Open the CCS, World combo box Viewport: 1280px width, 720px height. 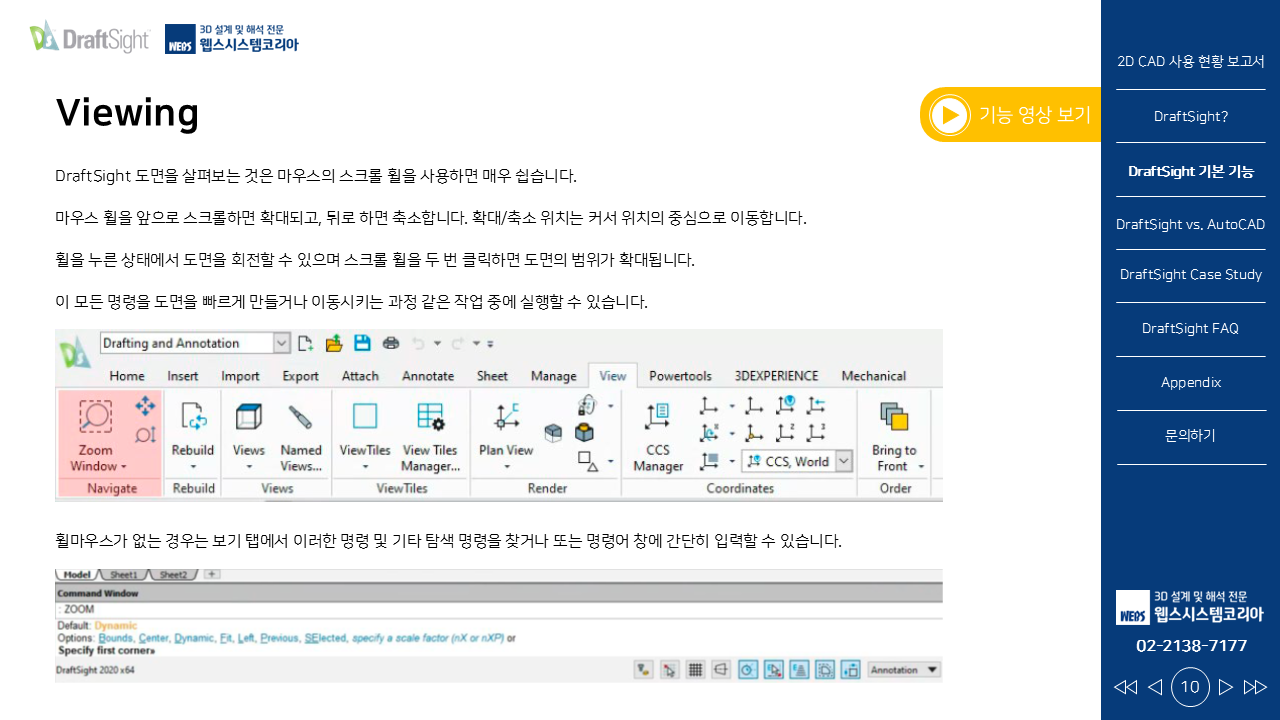(797, 461)
